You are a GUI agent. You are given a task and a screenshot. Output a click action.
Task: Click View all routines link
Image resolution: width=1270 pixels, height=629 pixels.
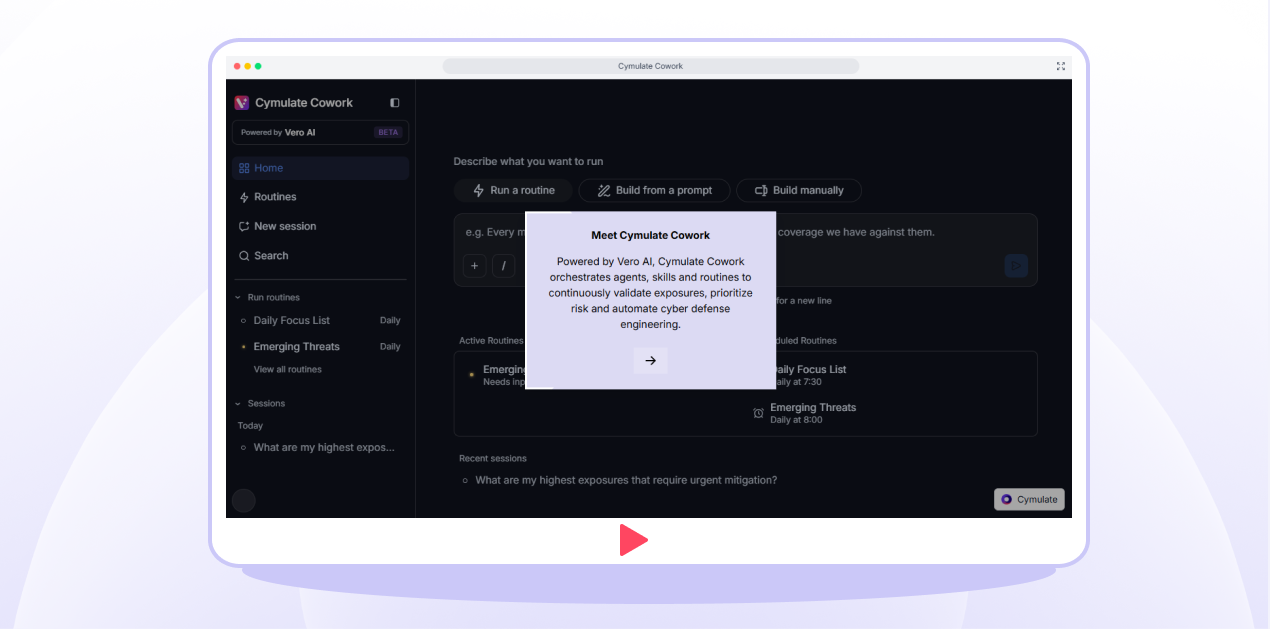(x=288, y=369)
